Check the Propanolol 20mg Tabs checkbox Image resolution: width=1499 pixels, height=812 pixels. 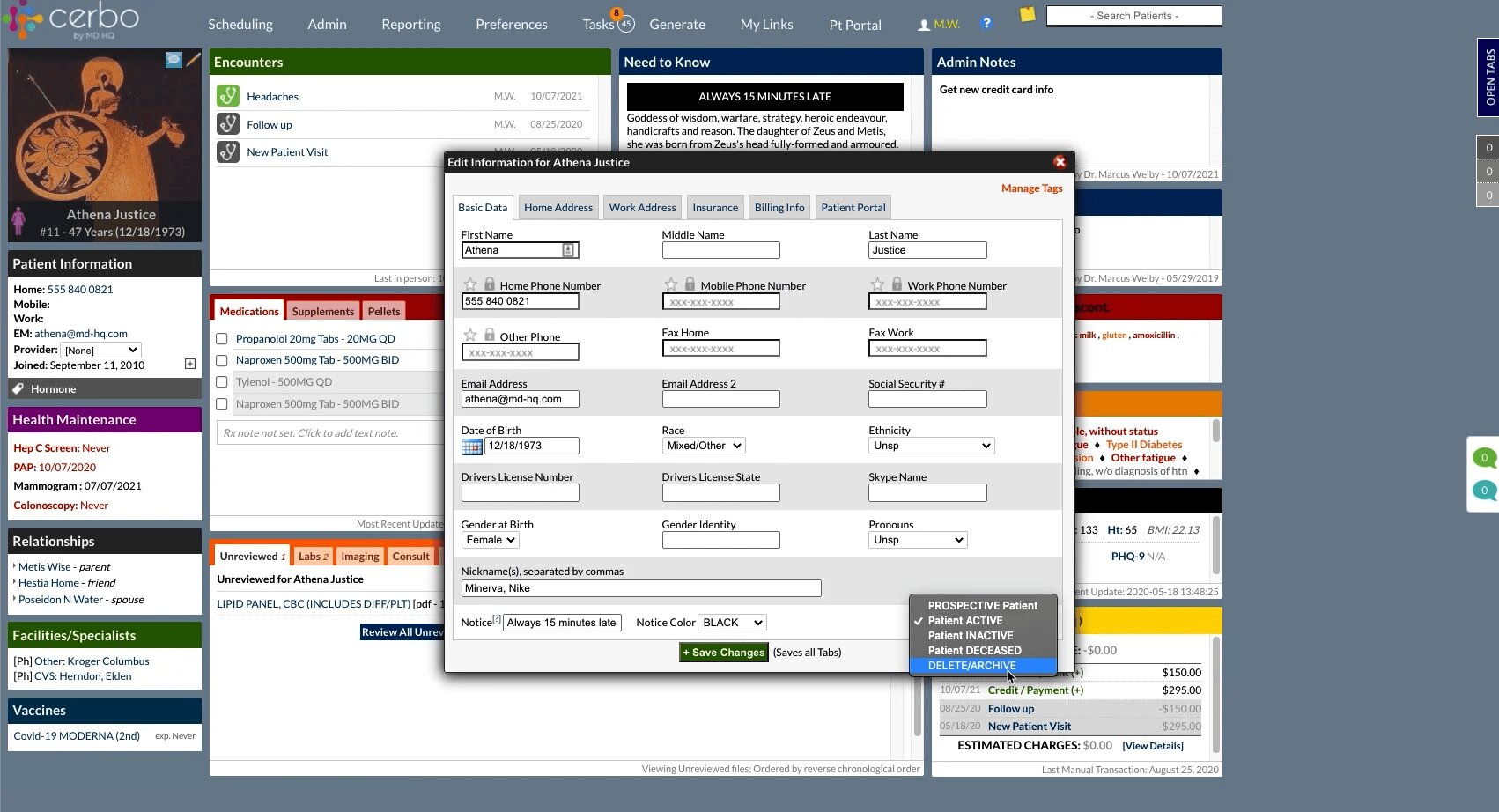click(222, 339)
